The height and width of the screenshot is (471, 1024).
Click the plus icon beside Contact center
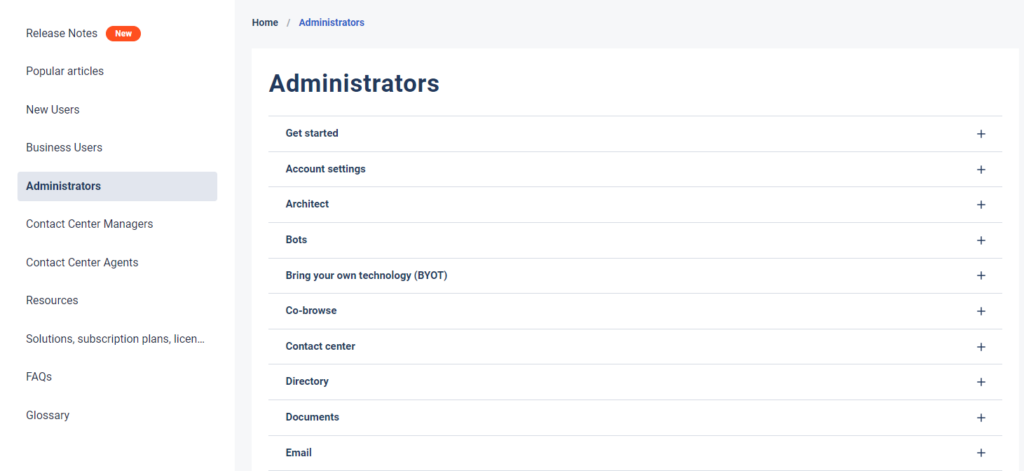pos(980,347)
